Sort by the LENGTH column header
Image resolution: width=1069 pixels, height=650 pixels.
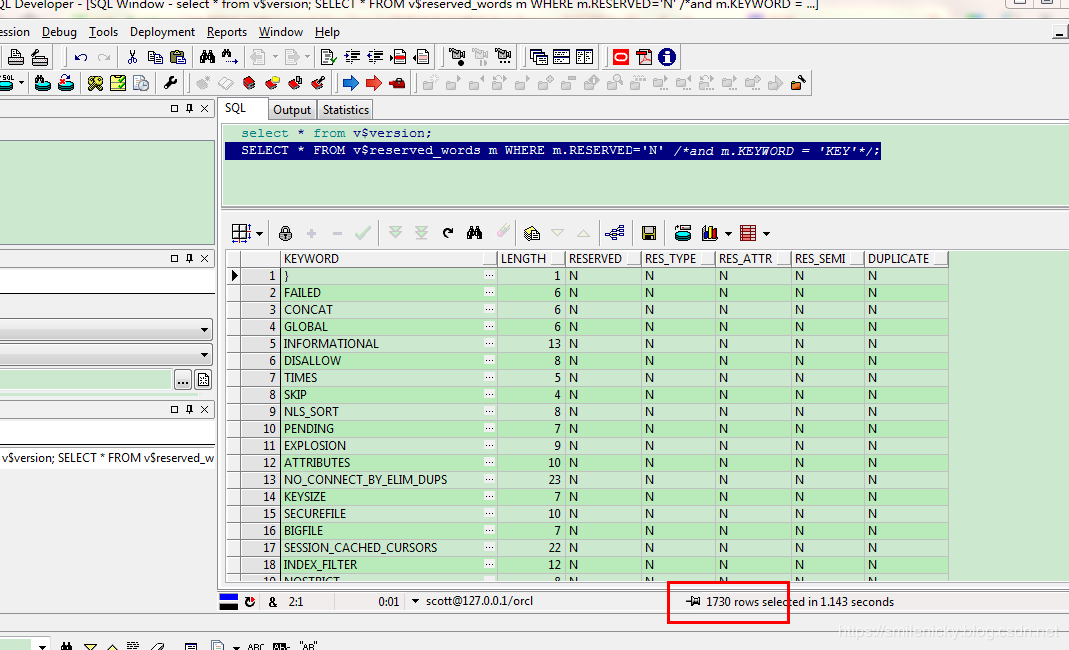(531, 258)
